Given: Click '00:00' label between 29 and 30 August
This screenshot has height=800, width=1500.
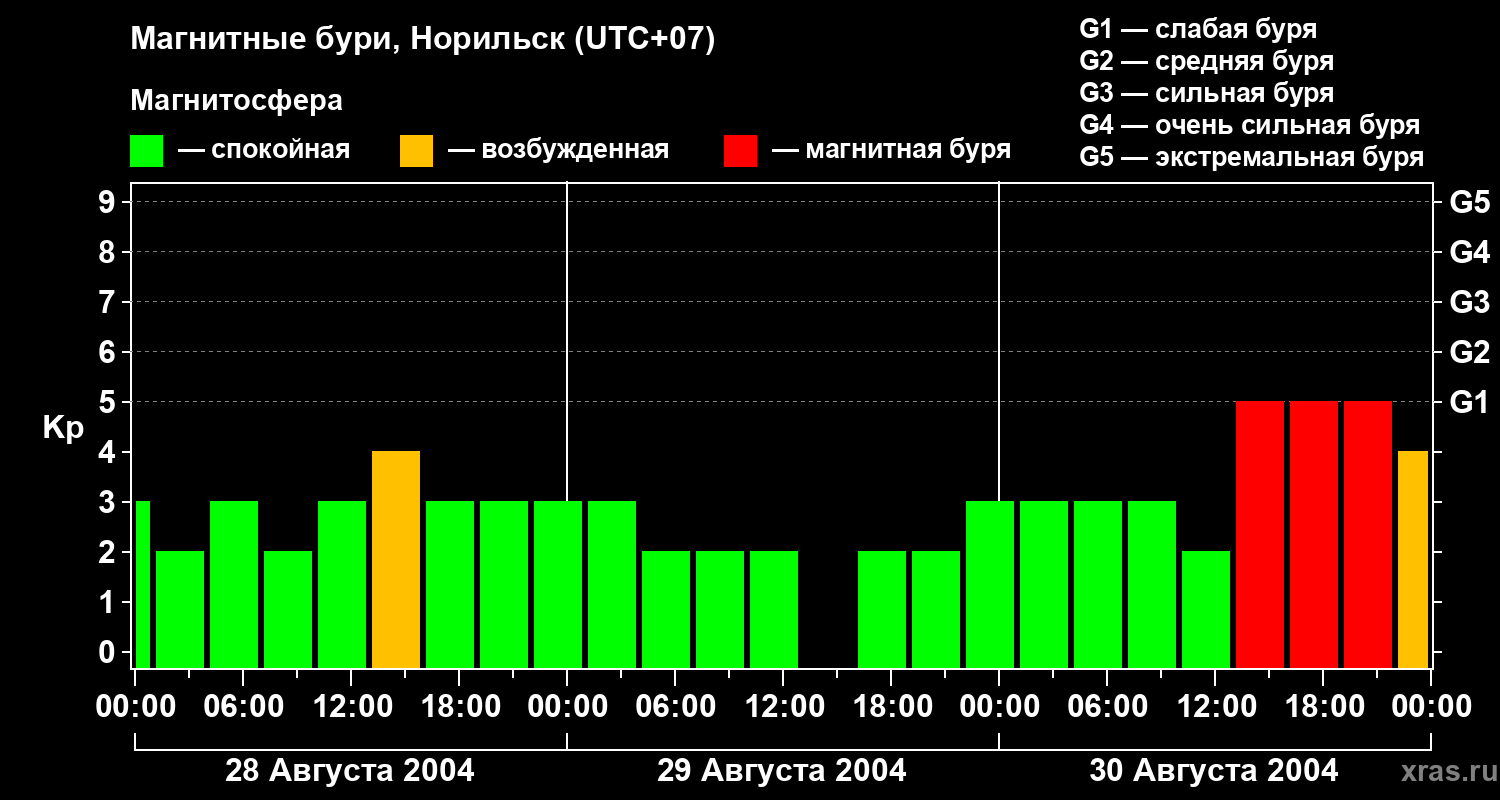Looking at the screenshot, I should pyautogui.click(x=999, y=706).
